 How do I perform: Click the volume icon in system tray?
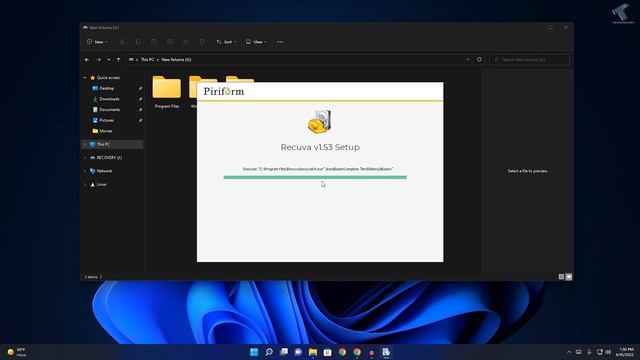609,352
